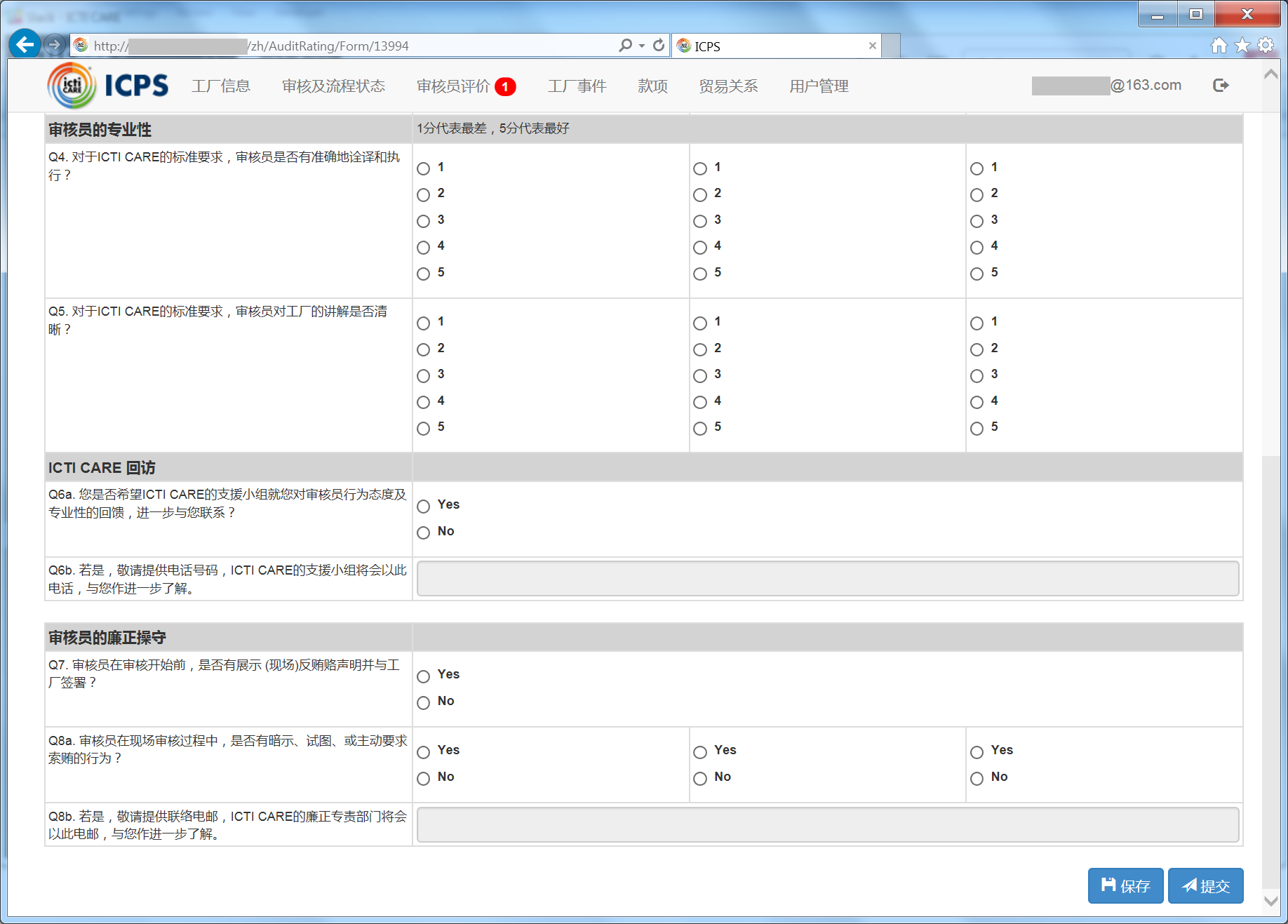Image resolution: width=1288 pixels, height=924 pixels.
Task: Rate Q5 third column as 1
Action: point(977,323)
